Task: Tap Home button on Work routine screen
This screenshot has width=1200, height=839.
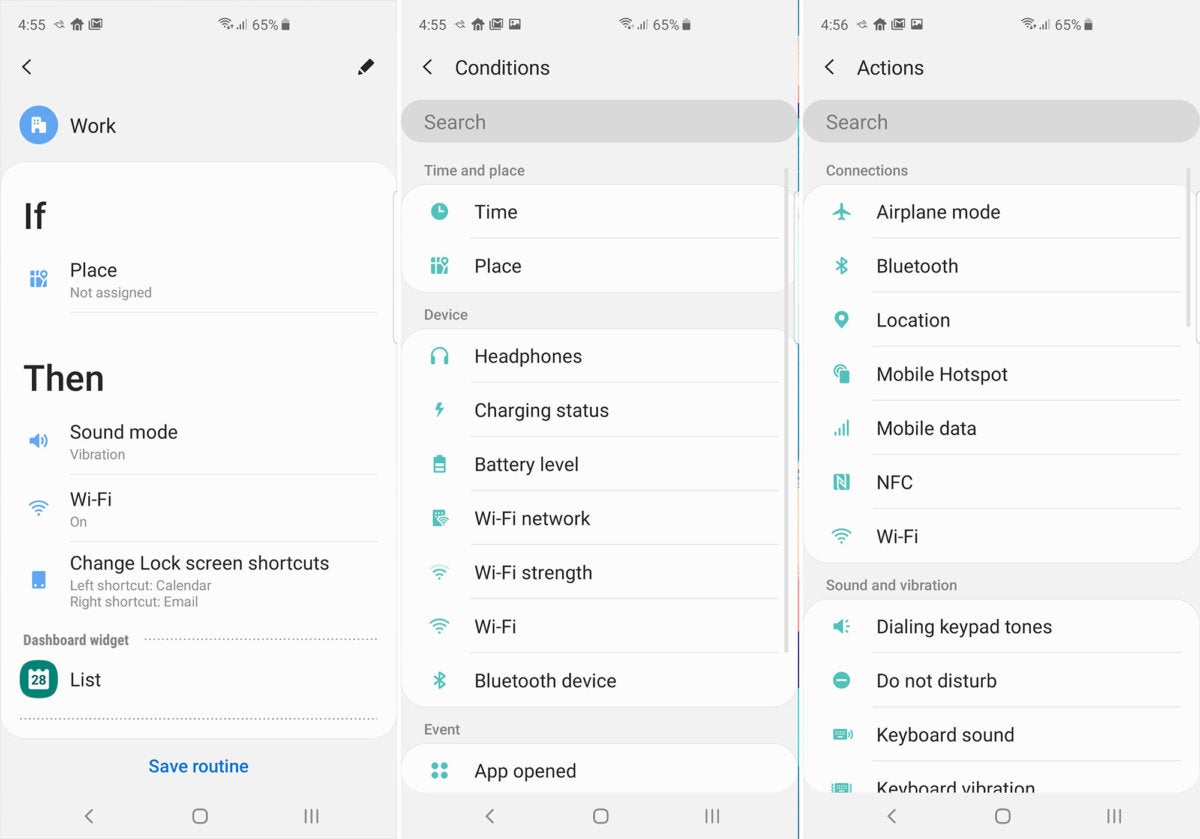Action: (x=199, y=816)
